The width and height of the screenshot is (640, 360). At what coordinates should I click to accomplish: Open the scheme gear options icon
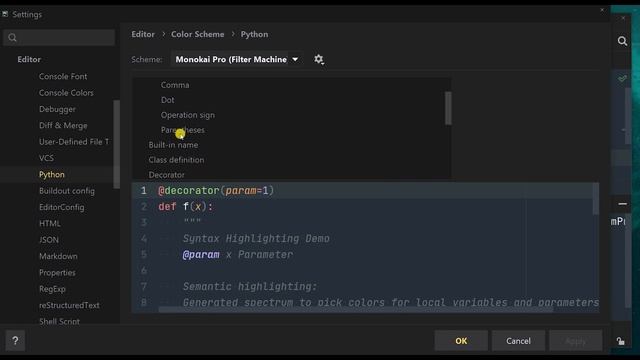coord(319,60)
